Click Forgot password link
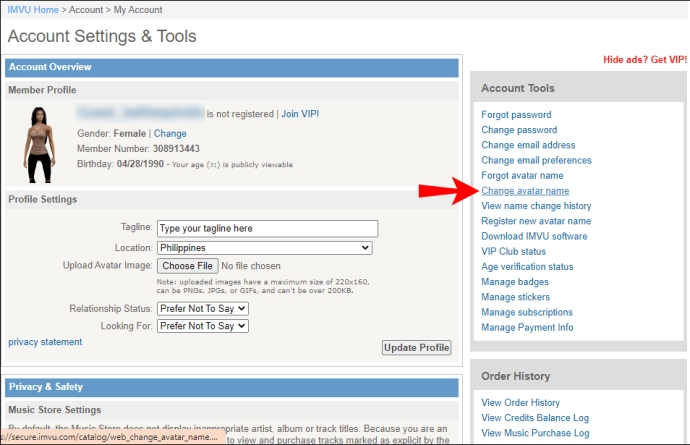Viewport: 690px width, 445px height. [516, 115]
